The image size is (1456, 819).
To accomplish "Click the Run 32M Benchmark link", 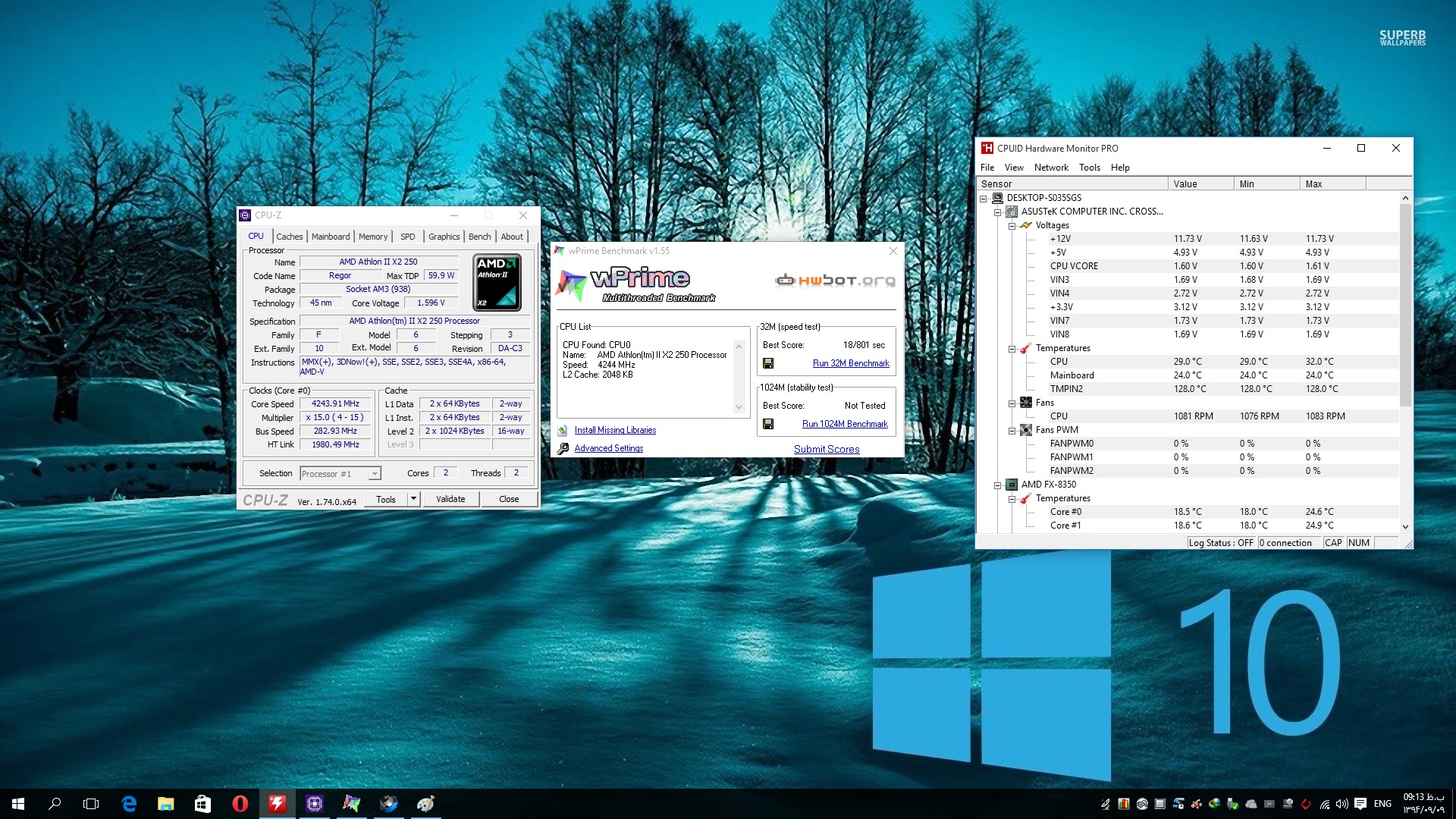I will [x=851, y=363].
